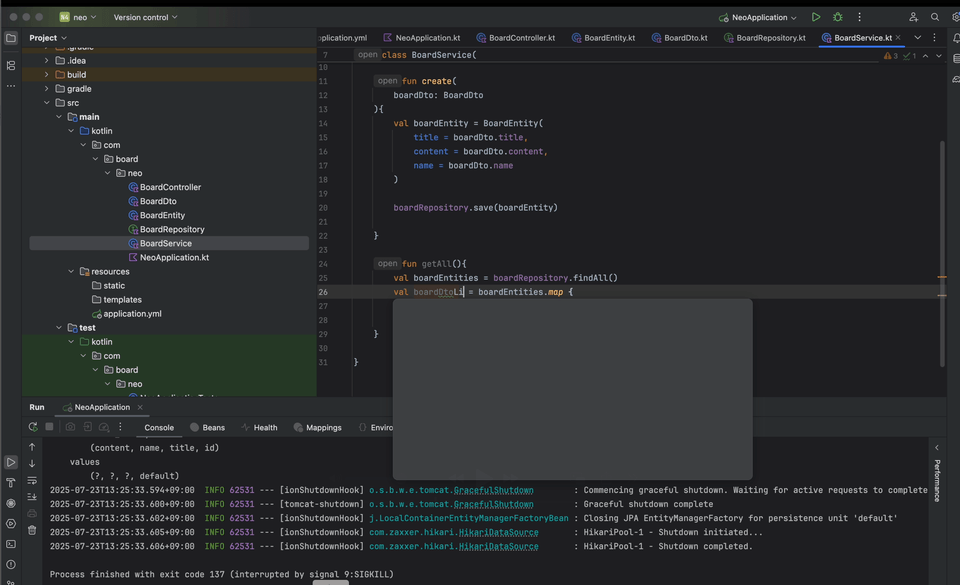Screen dimensions: 960x585
Task: Open Version control dropdown
Action: pyautogui.click(x=145, y=17)
